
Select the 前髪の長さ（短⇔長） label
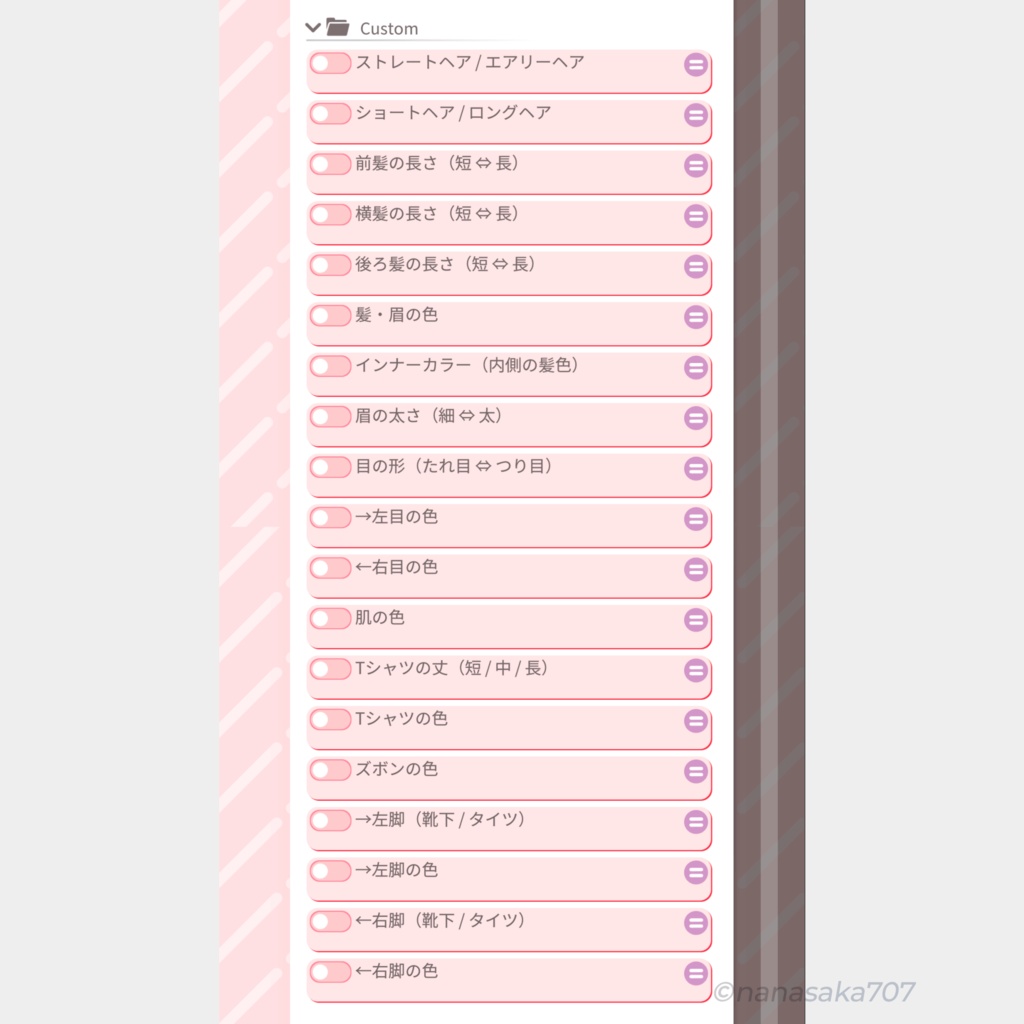pyautogui.click(x=438, y=163)
